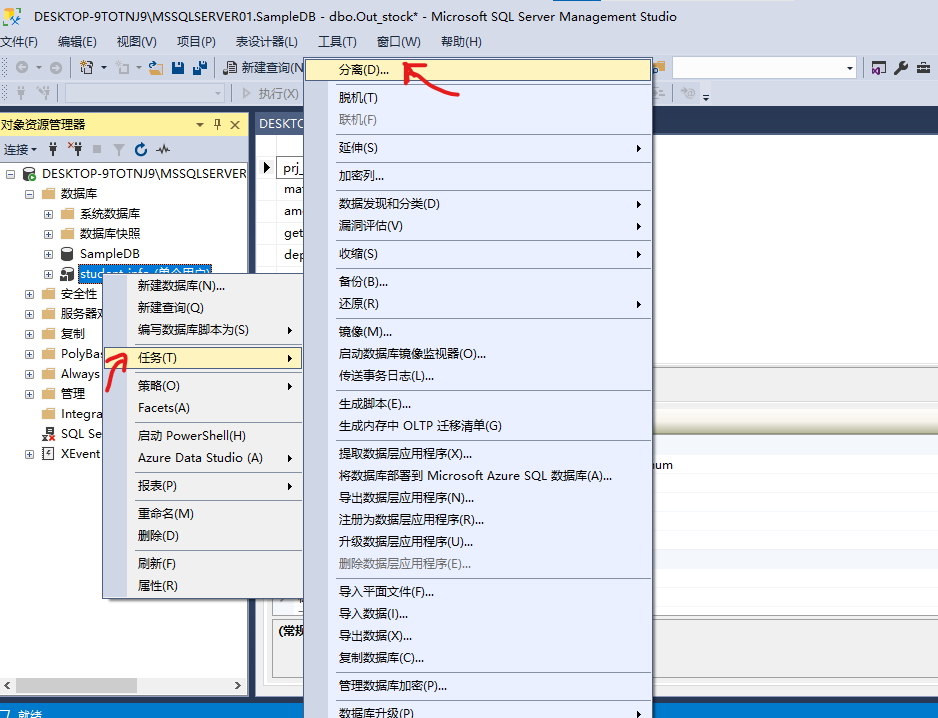This screenshot has width=938, height=718.
Task: Click the 新建查询 toolbar button
Action: pyautogui.click(x=263, y=68)
